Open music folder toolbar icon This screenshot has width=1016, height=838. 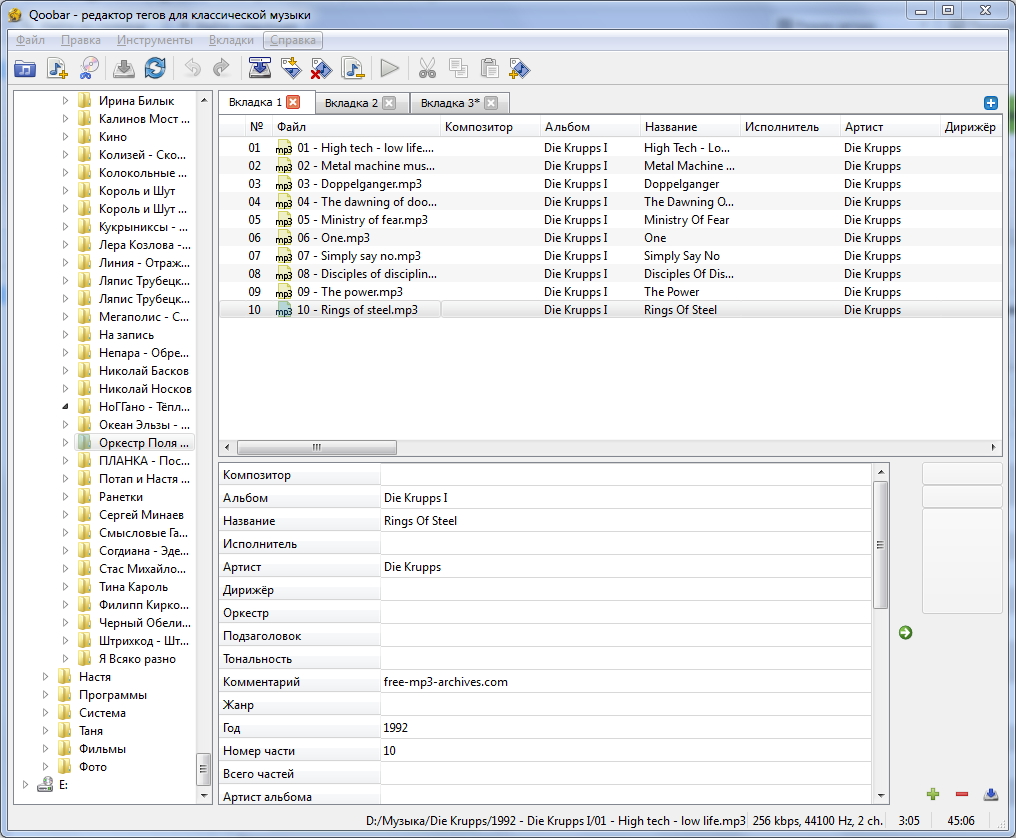coord(25,68)
